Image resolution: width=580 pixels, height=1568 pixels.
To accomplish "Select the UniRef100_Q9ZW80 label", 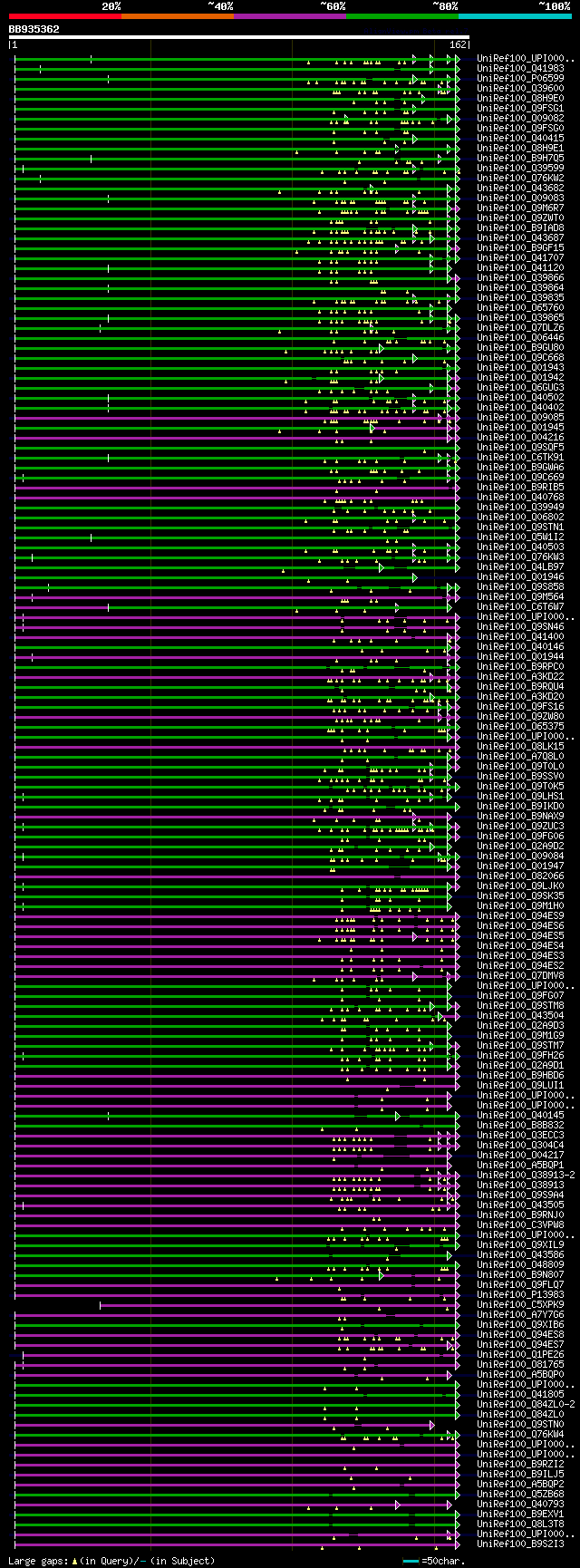I will point(520,716).
